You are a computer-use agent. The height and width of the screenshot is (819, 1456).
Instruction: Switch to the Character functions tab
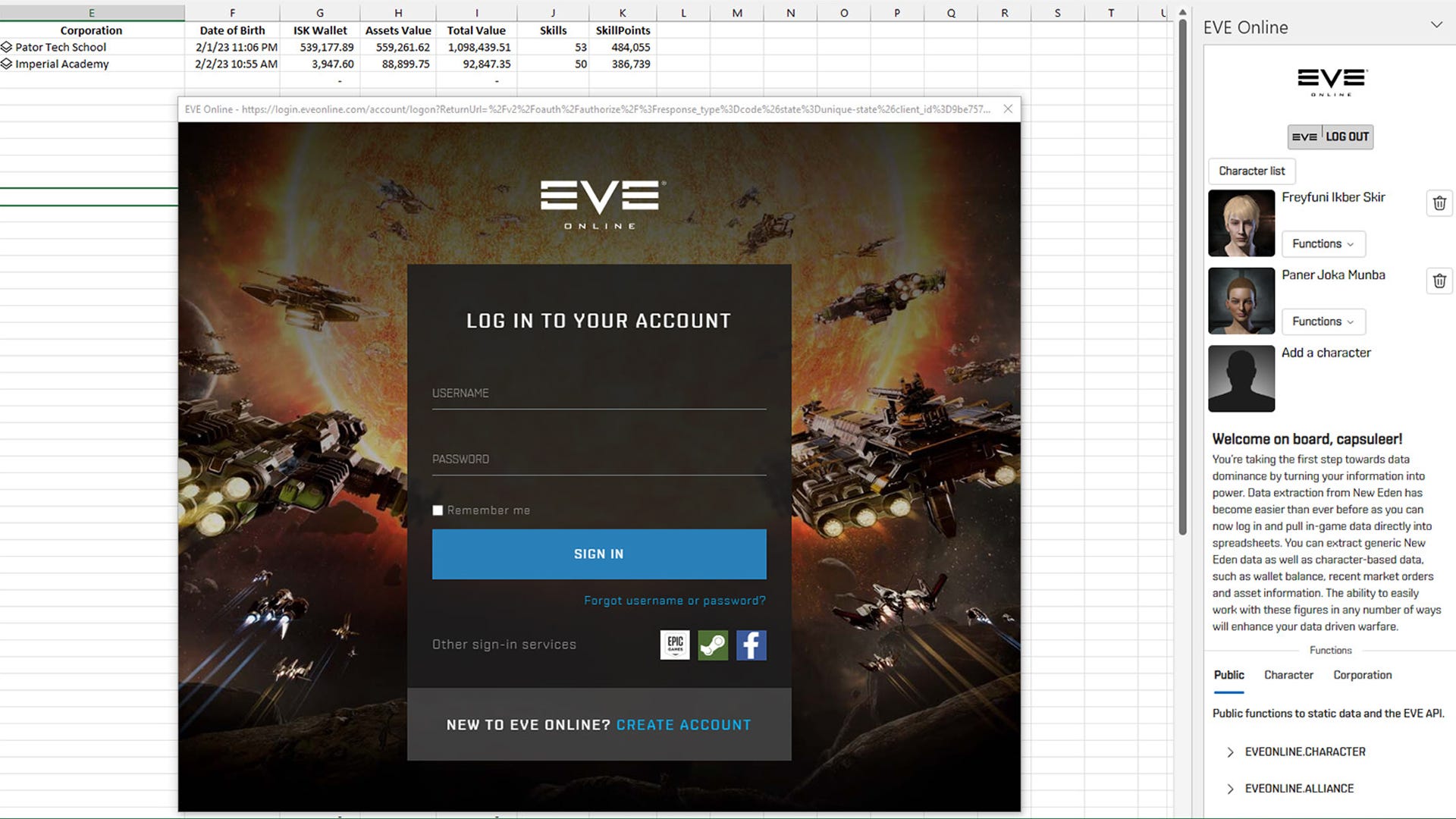[1288, 675]
